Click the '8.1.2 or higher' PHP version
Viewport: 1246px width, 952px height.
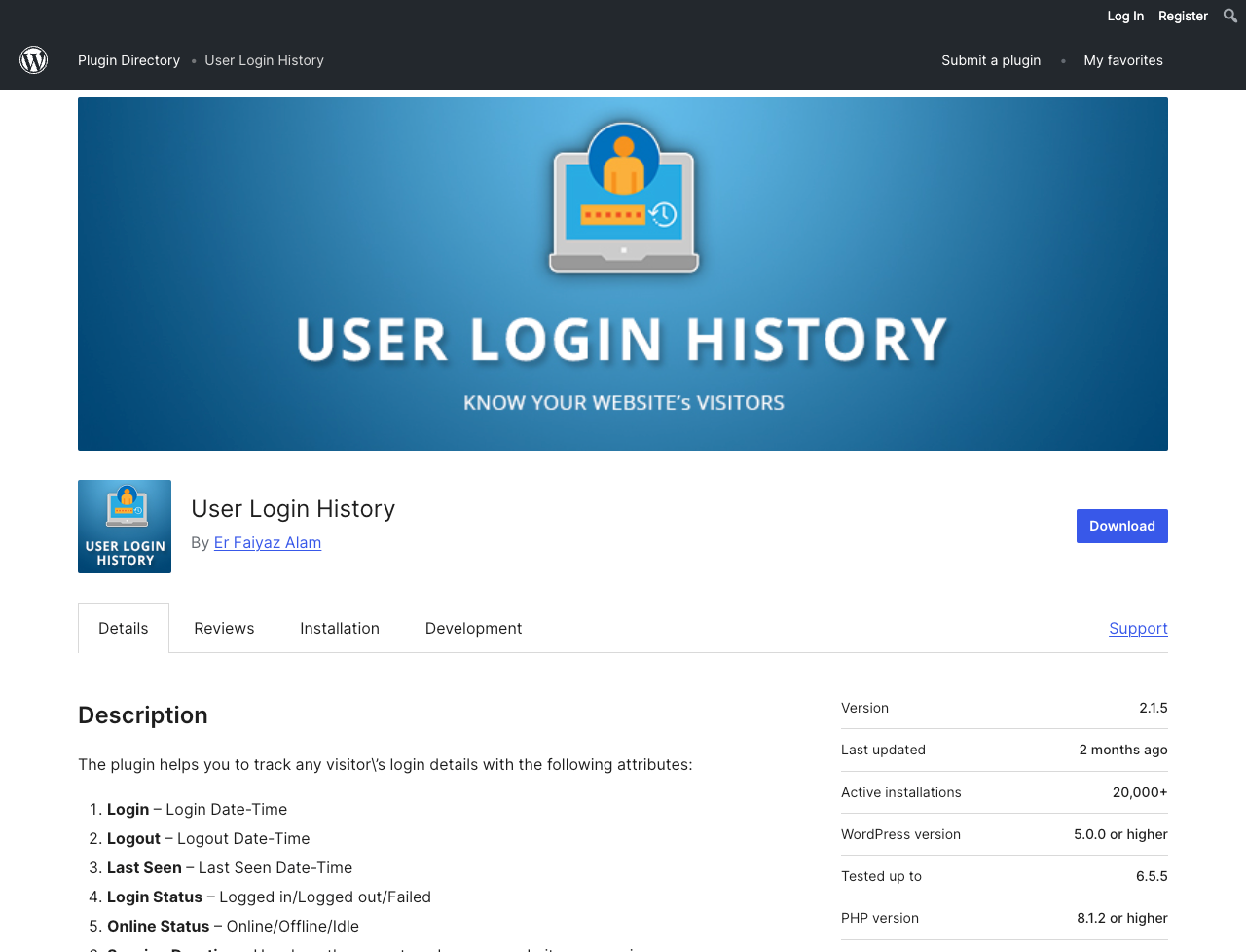[1122, 918]
